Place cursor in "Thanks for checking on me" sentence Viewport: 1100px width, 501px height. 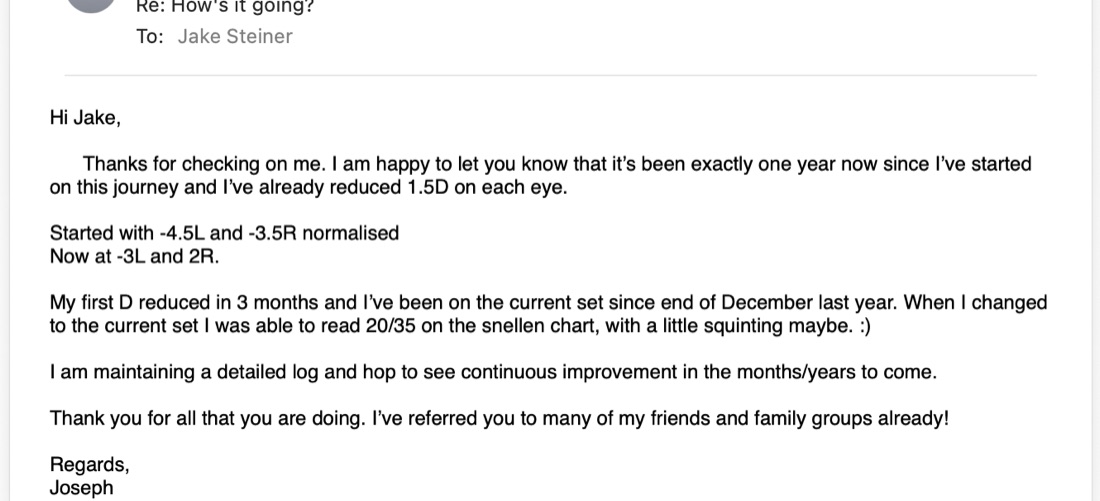coord(204,164)
